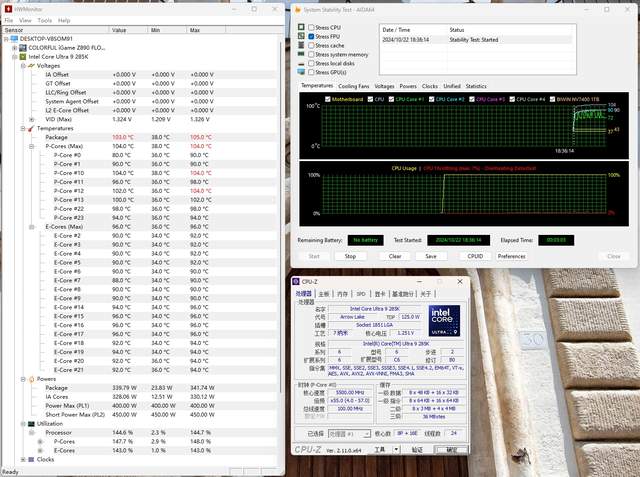Image resolution: width=640 pixels, height=477 pixels.
Task: Click the icon beside Stress FPU
Action: (x=301, y=36)
